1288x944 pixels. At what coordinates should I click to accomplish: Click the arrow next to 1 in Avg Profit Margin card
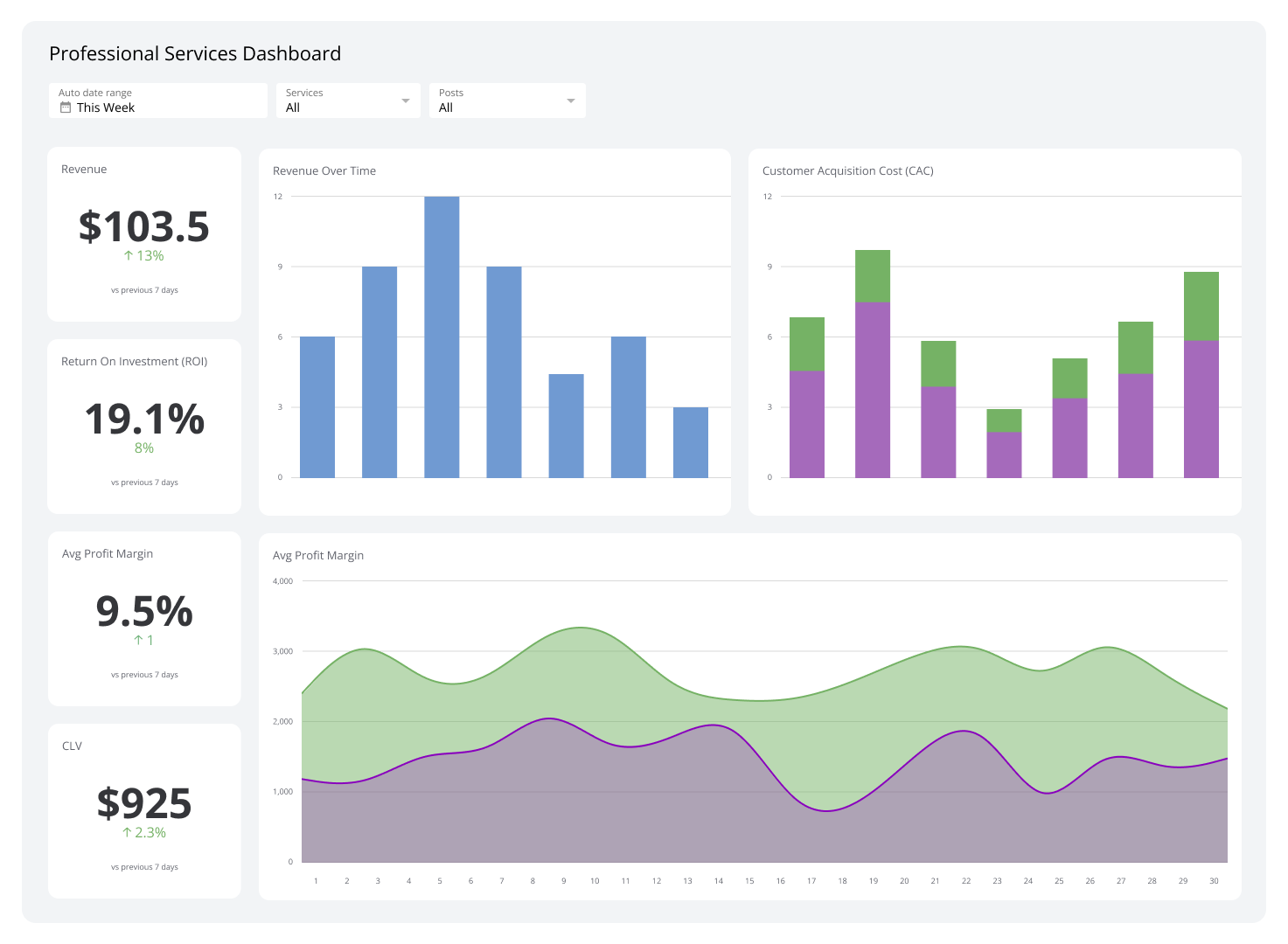(x=140, y=640)
